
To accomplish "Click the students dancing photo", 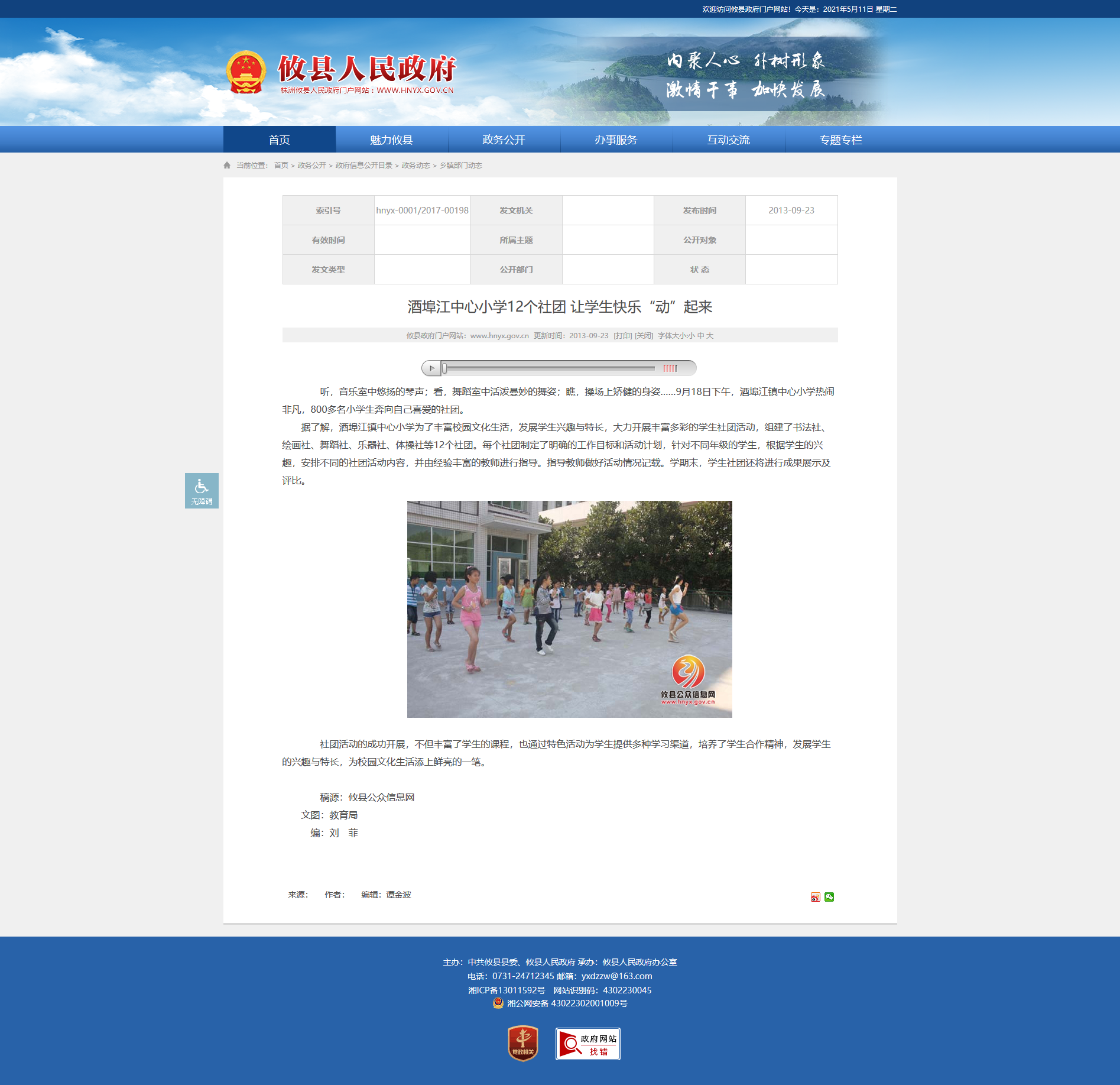I will point(569,609).
